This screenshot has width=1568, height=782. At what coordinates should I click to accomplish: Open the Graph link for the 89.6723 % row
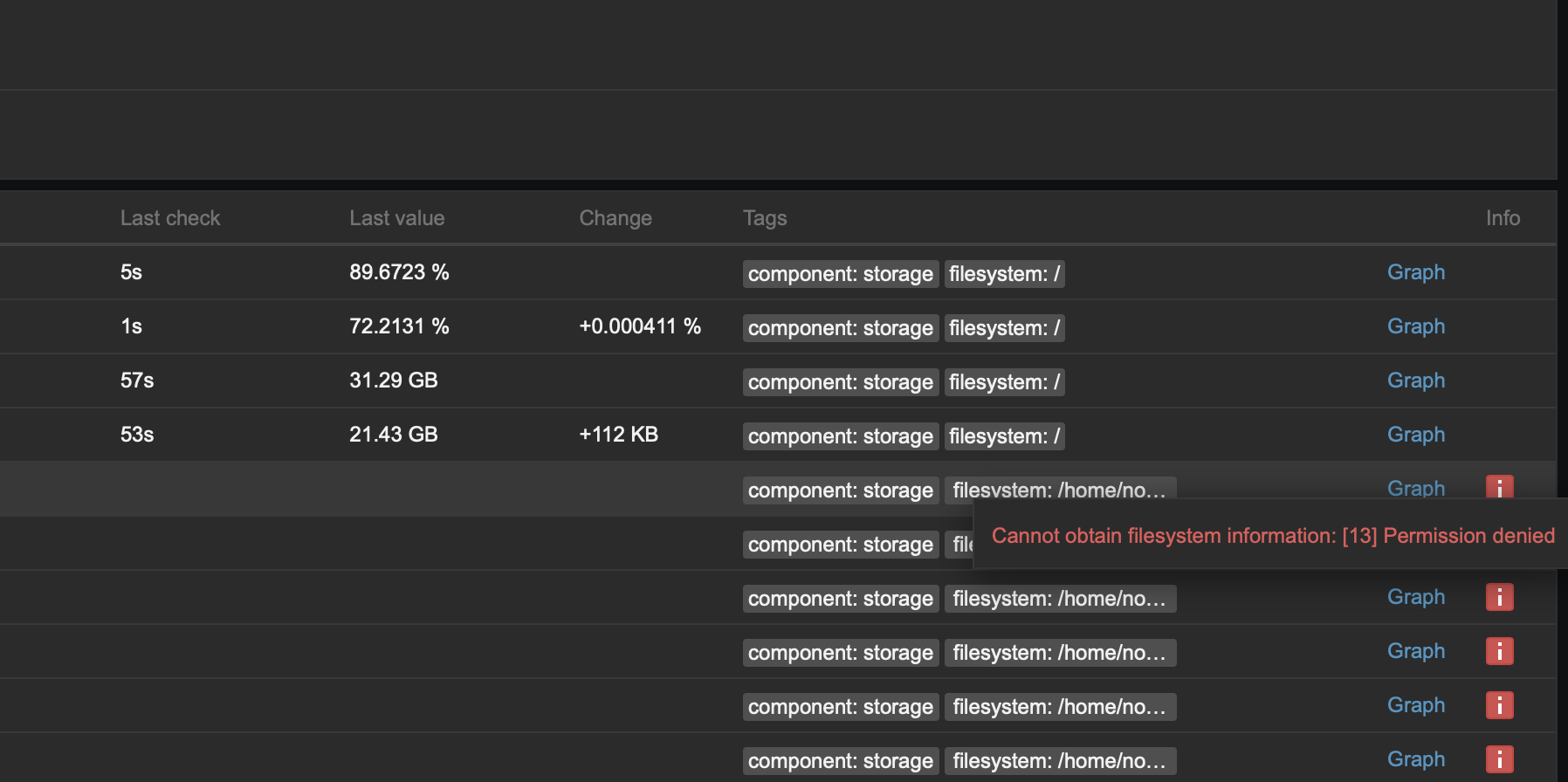1415,272
